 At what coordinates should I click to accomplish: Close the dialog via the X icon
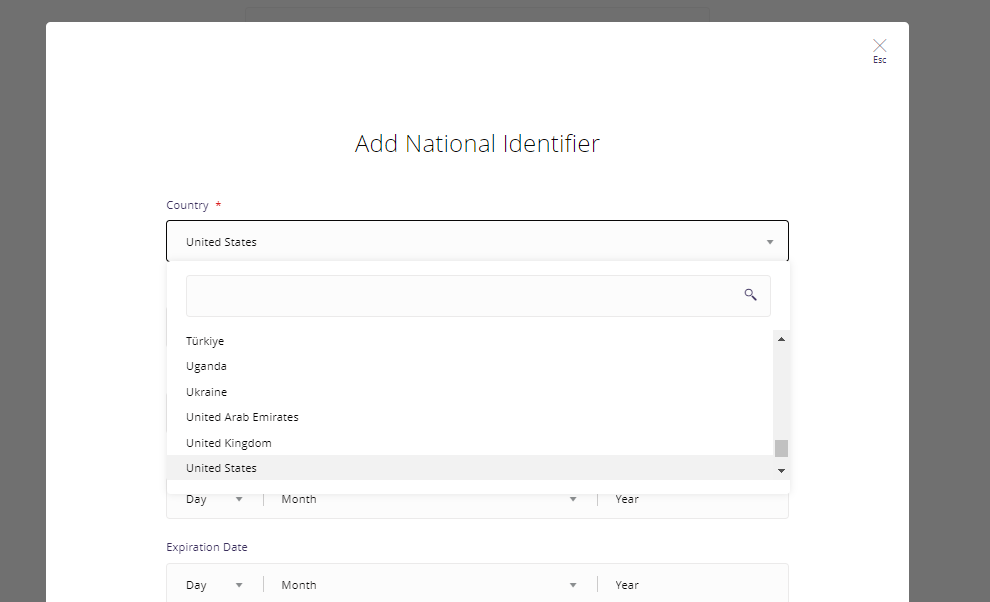click(879, 45)
